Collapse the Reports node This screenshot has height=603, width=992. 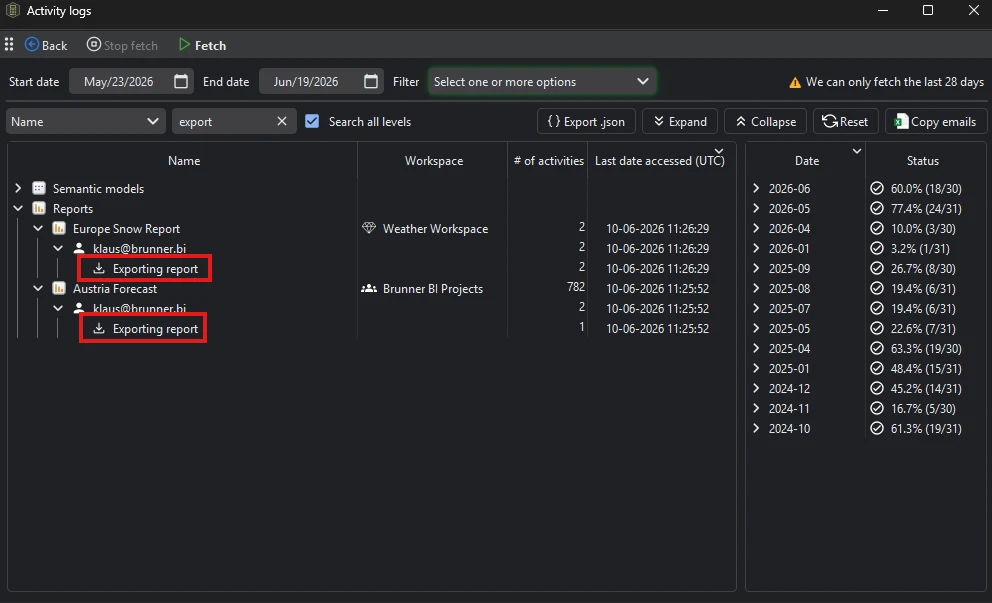click(18, 208)
